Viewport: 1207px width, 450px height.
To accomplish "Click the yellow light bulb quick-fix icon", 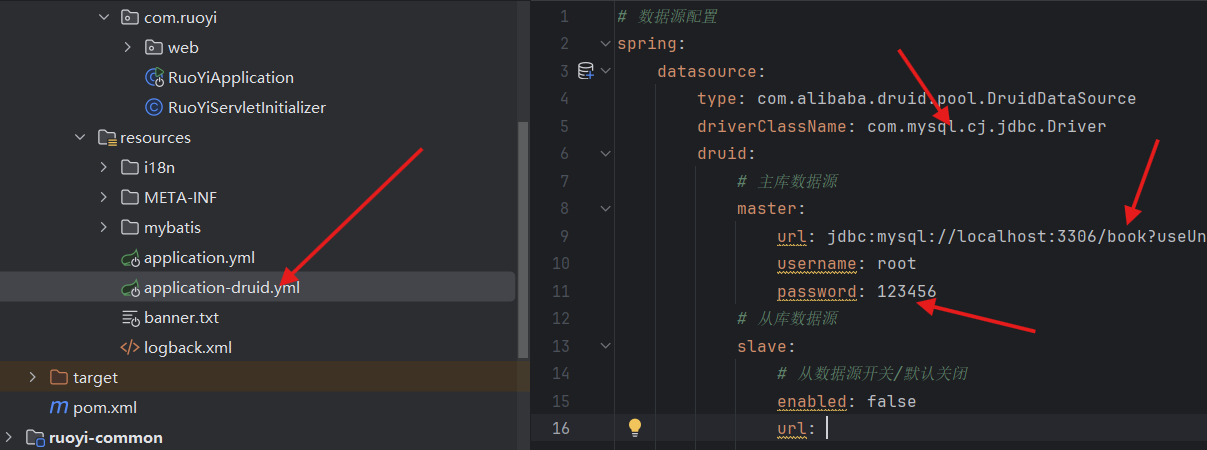I will click(x=635, y=428).
